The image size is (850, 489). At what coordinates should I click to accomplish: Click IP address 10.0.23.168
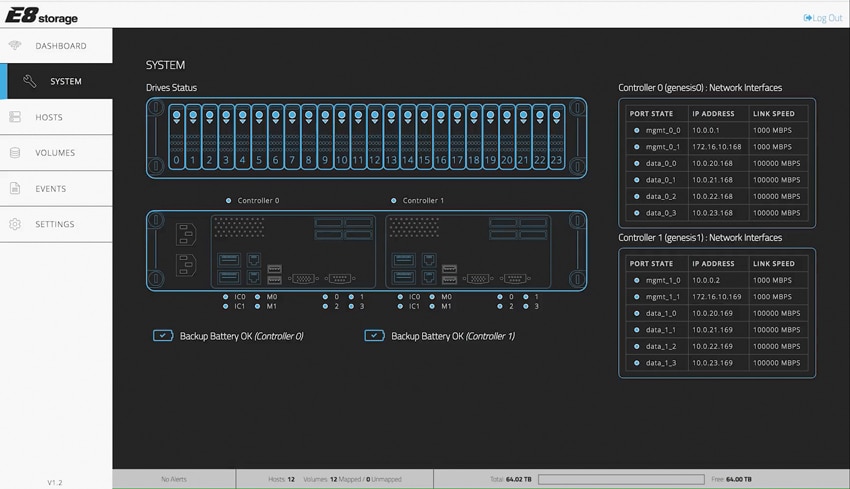click(712, 213)
